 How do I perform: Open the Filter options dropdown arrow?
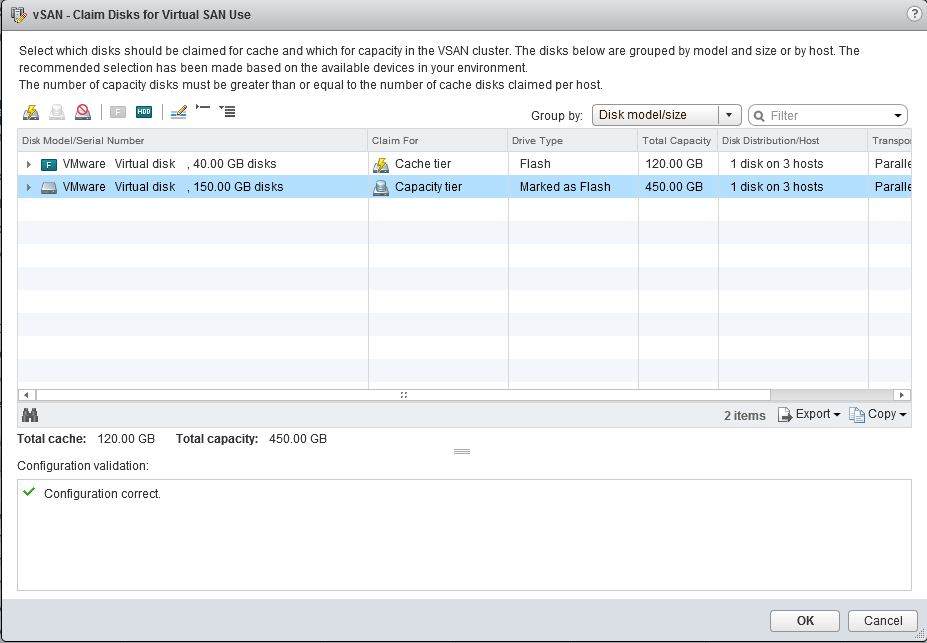click(x=897, y=116)
